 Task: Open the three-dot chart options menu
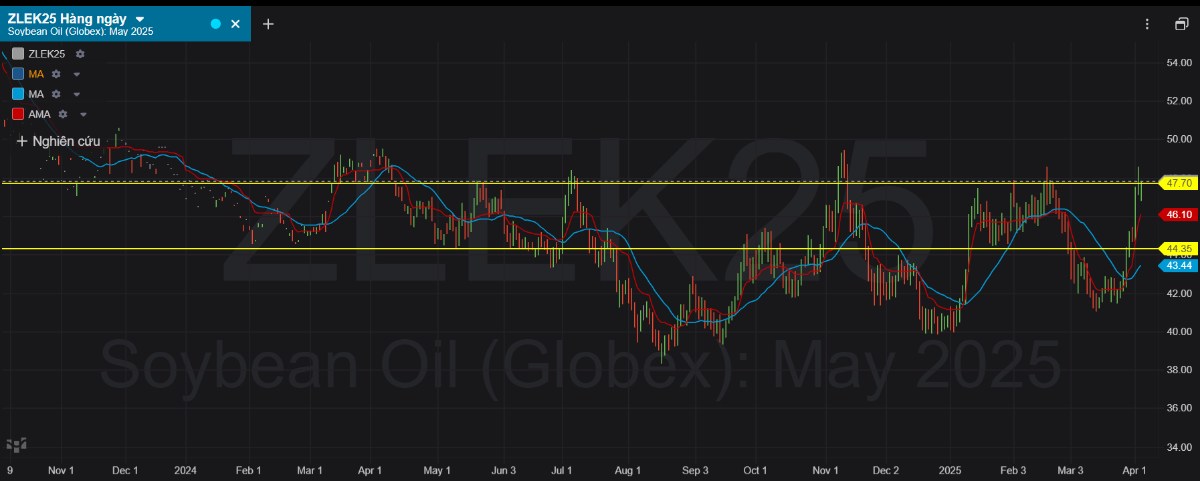click(1148, 24)
